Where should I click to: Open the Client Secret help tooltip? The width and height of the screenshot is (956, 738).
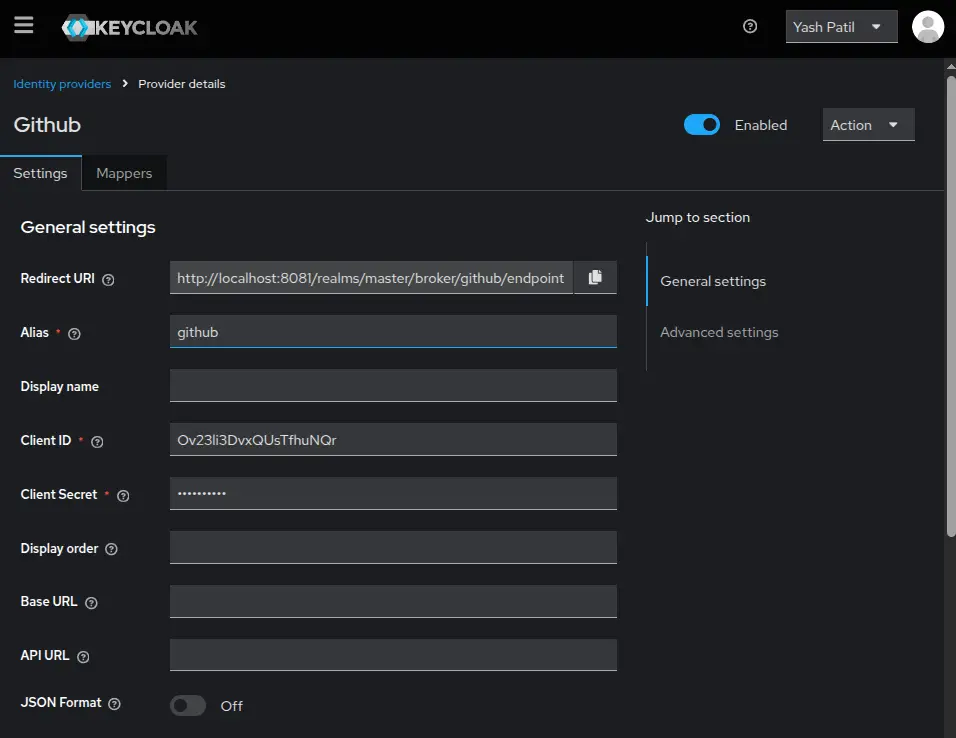[x=122, y=494]
